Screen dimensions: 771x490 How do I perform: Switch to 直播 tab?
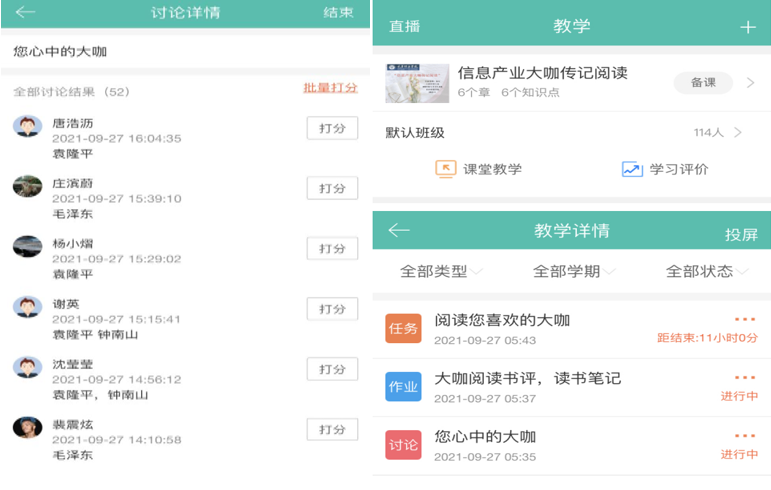coord(404,27)
